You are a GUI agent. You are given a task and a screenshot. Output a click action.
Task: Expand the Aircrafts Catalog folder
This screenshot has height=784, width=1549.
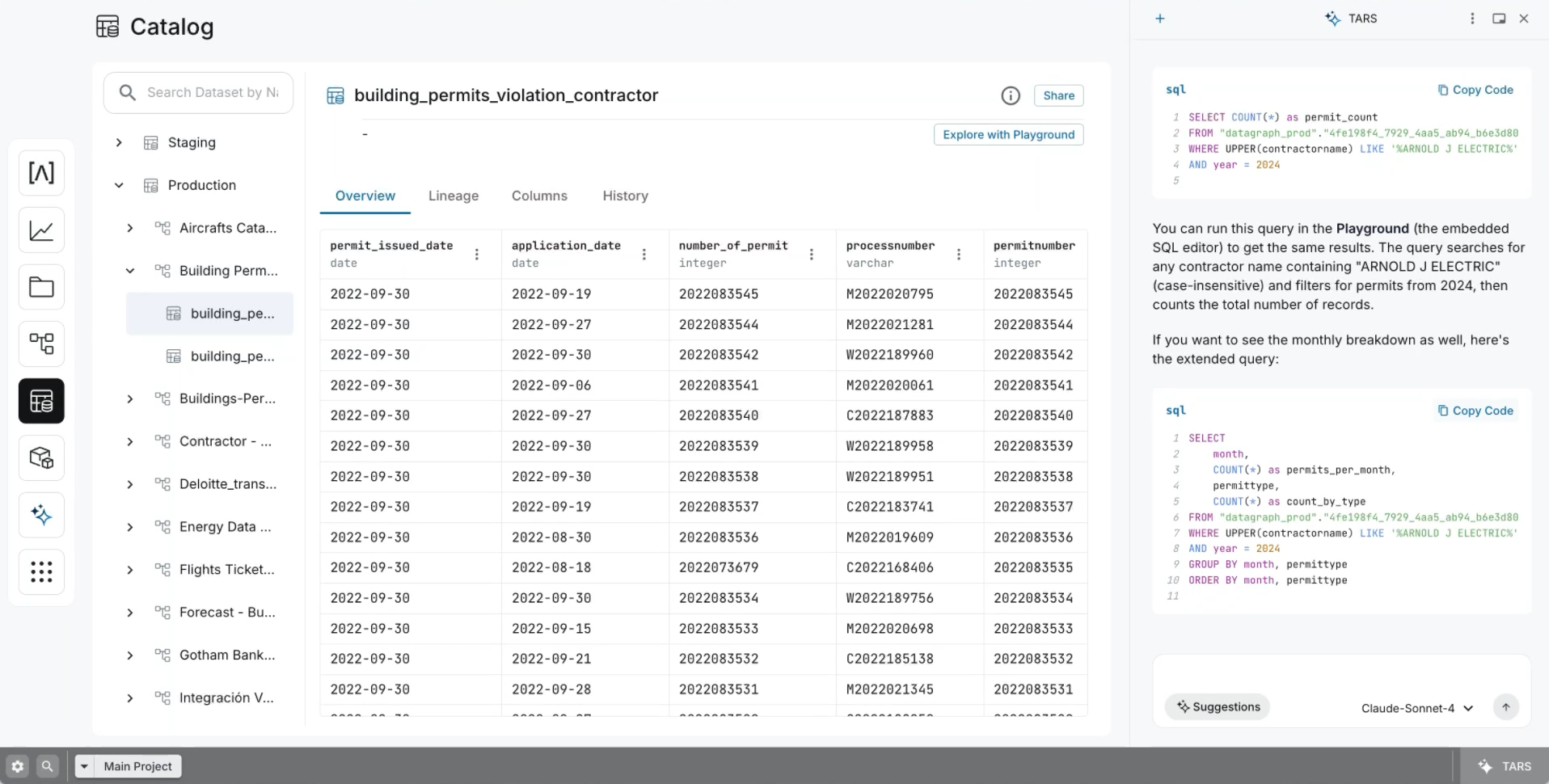130,228
